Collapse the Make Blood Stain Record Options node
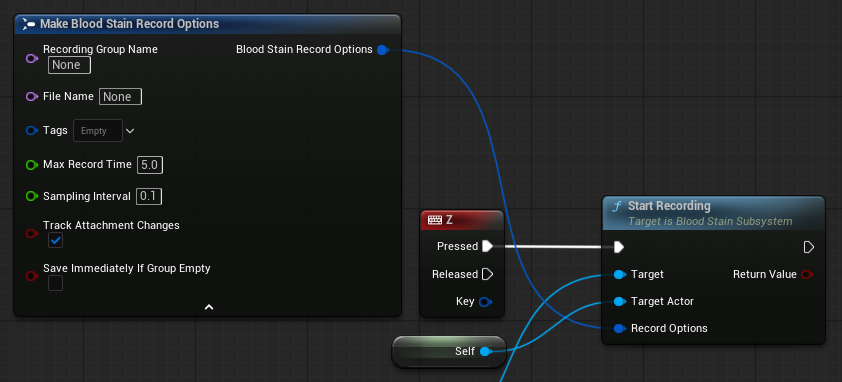Image resolution: width=842 pixels, height=382 pixels. tap(209, 307)
